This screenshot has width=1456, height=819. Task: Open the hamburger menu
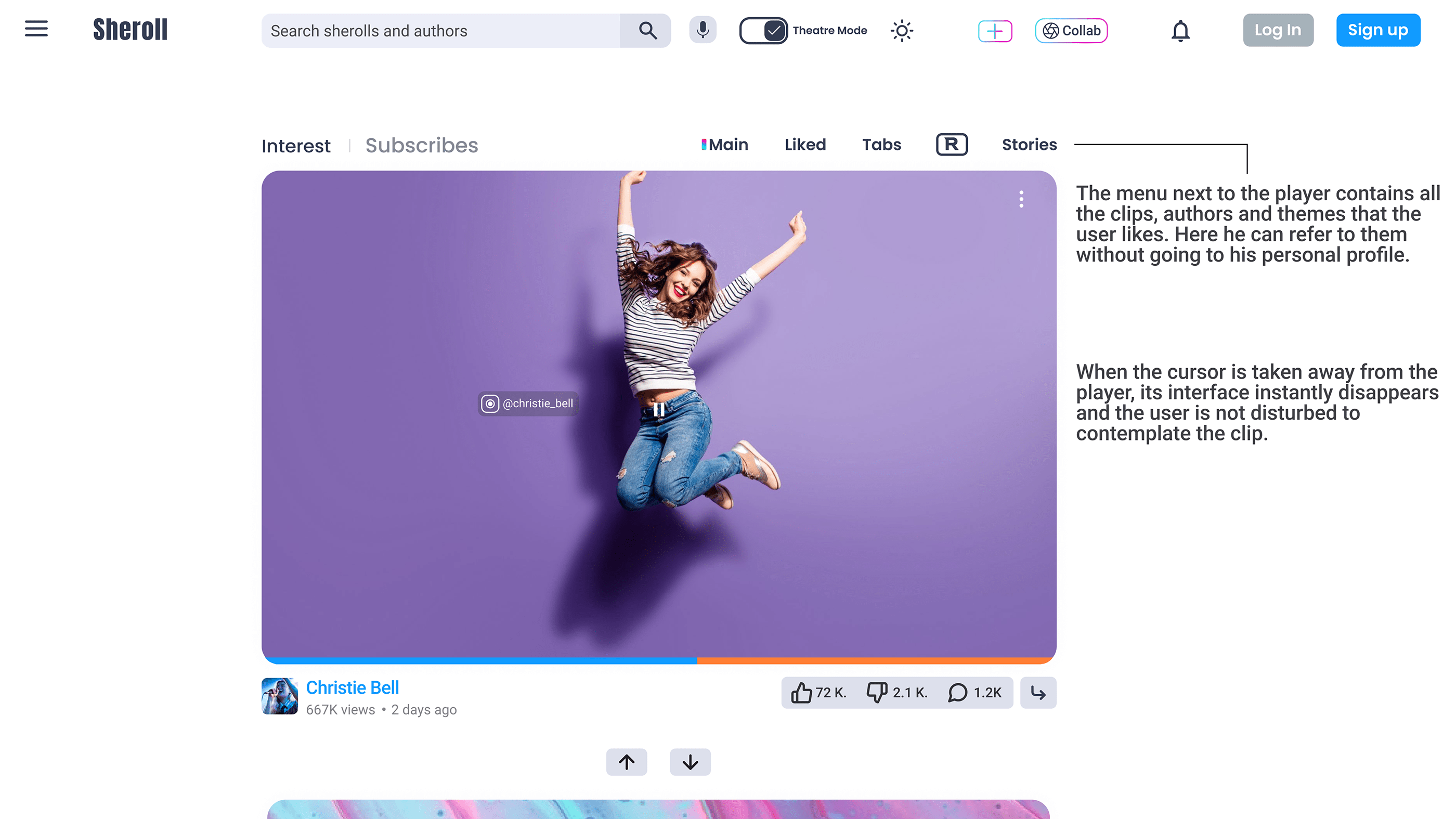36,29
